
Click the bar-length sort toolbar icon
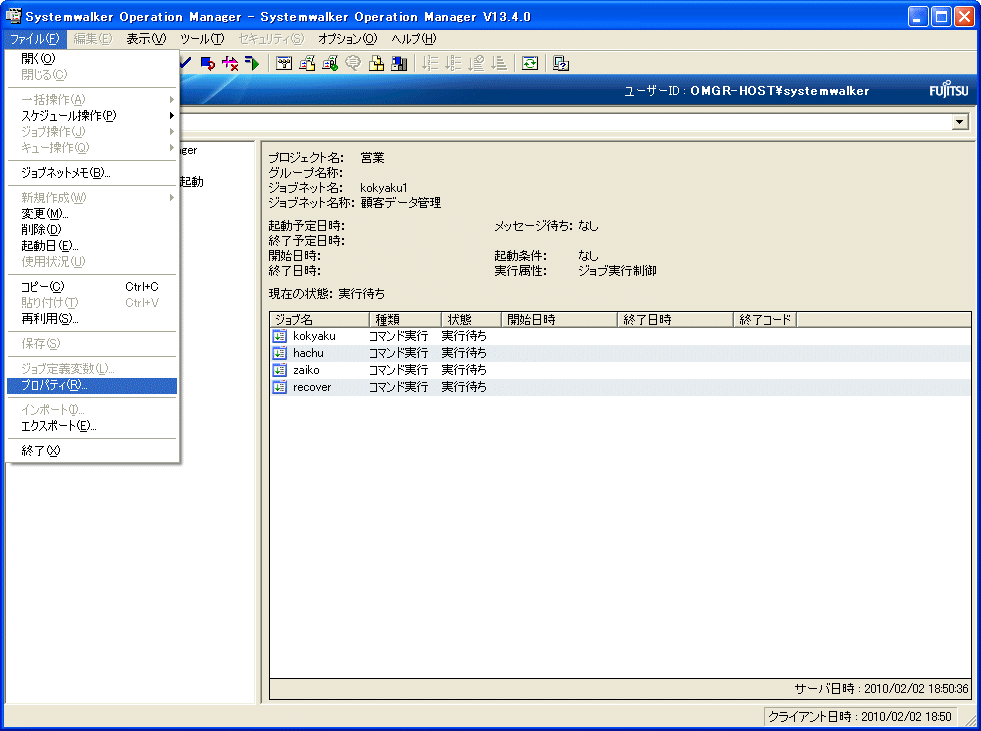click(x=499, y=63)
